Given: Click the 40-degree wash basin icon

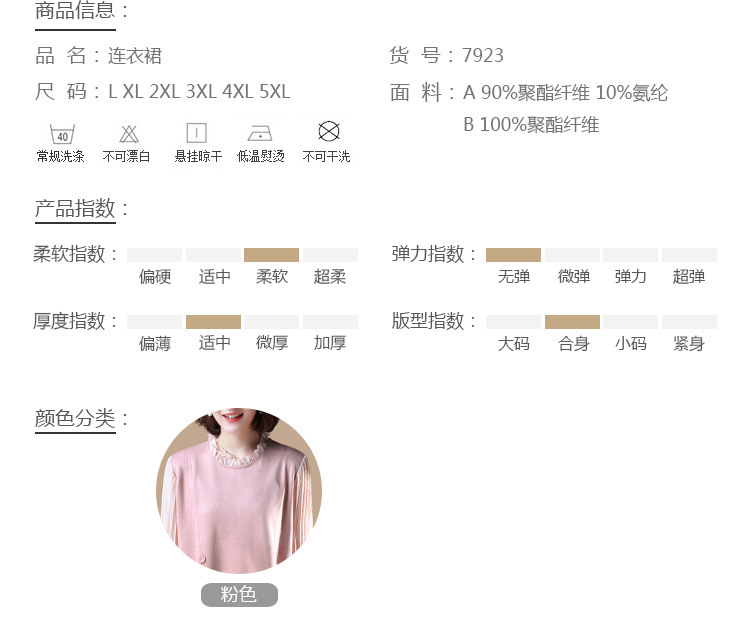Looking at the screenshot, I should click(62, 134).
